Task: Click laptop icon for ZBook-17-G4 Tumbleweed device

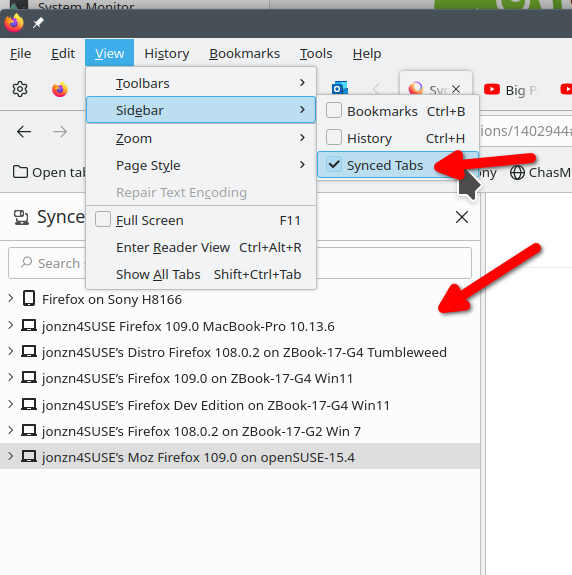Action: pyautogui.click(x=29, y=351)
